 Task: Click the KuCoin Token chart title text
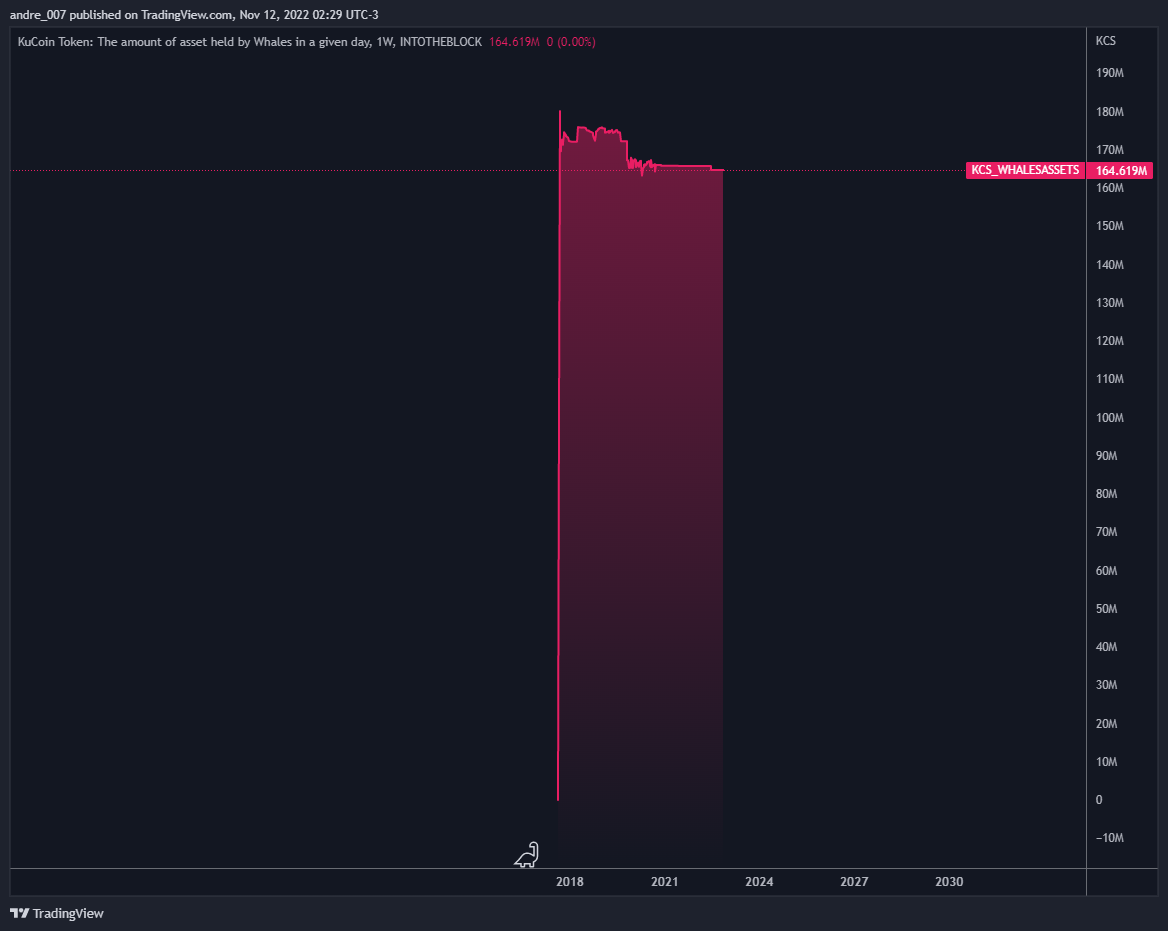[250, 42]
